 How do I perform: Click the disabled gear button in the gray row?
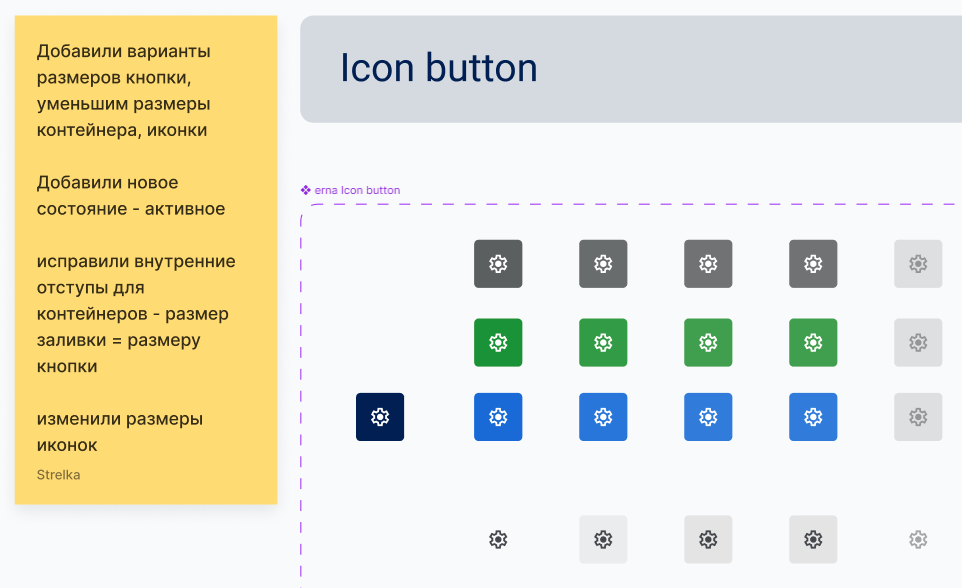(x=918, y=264)
